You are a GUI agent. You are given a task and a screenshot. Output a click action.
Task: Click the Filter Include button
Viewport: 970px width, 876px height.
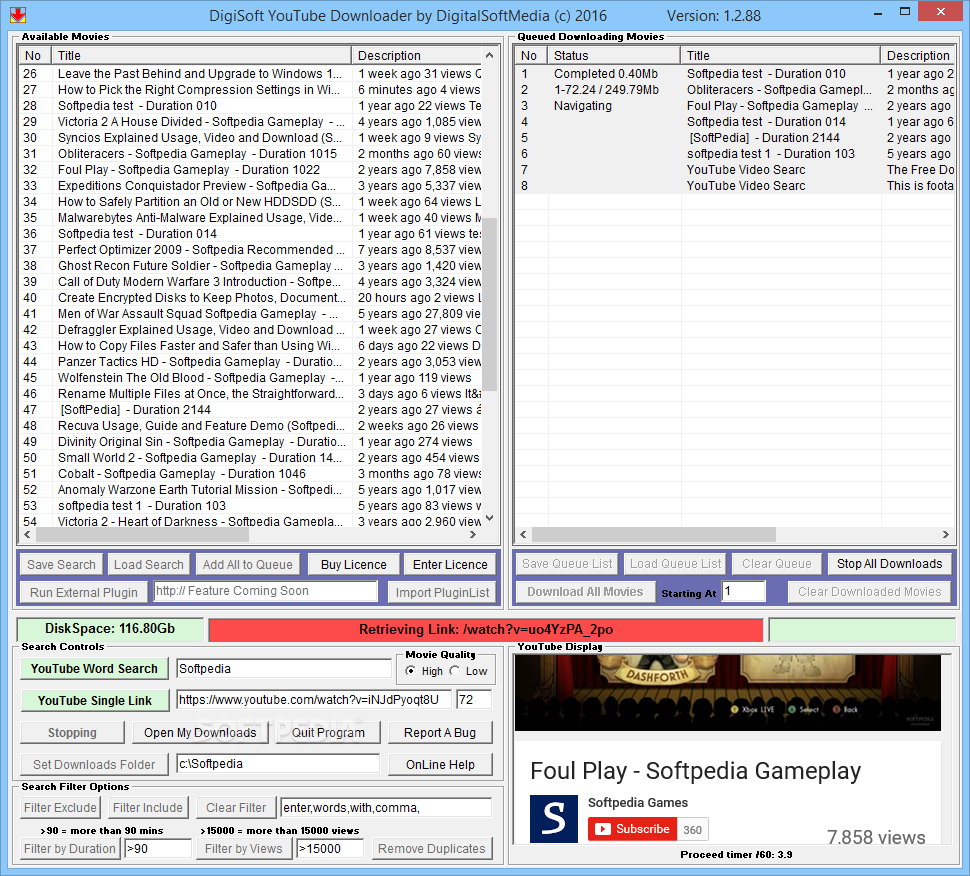147,807
